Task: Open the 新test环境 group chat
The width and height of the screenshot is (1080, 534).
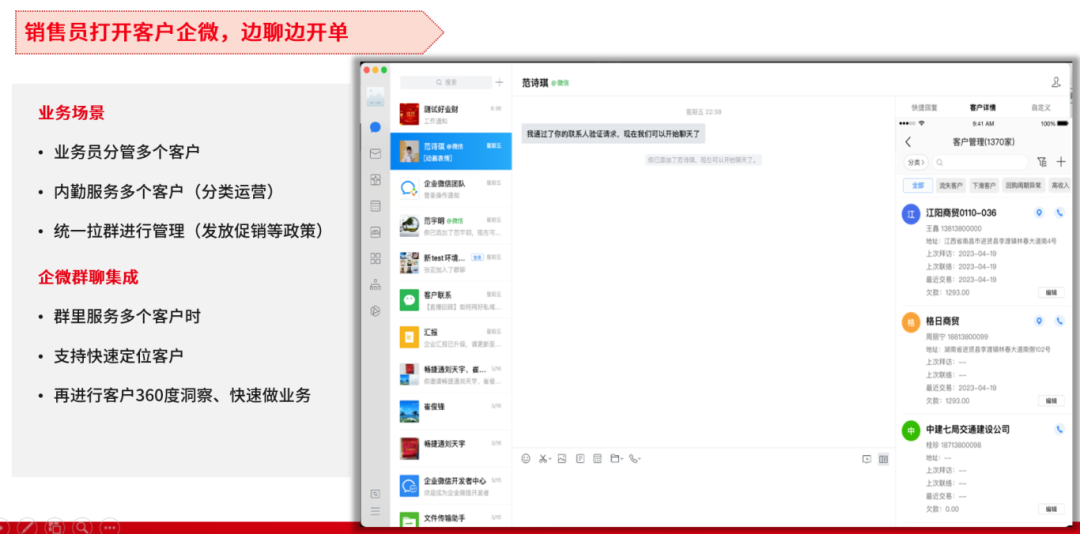Action: coord(450,263)
